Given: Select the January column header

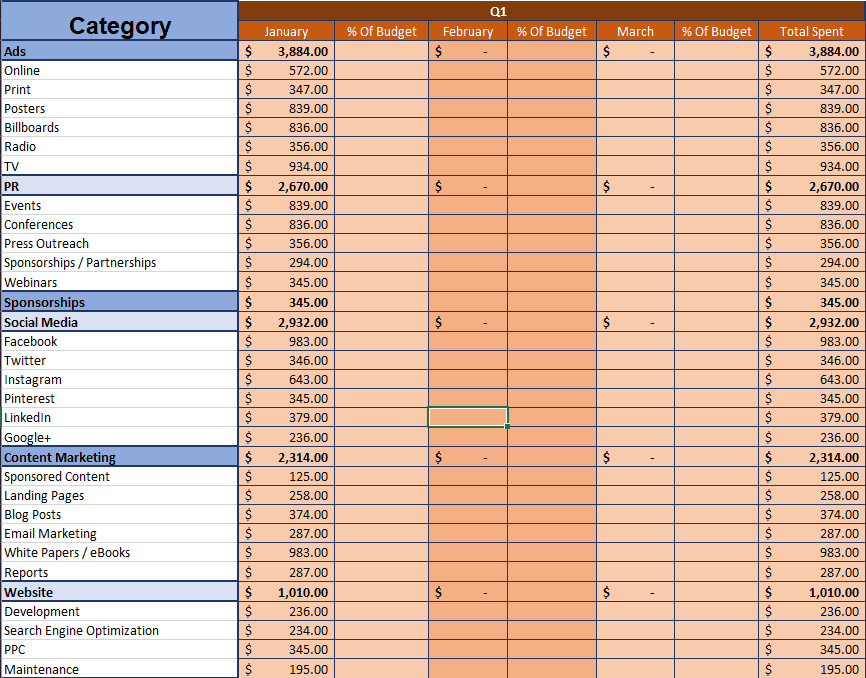Looking at the screenshot, I should coord(286,31).
